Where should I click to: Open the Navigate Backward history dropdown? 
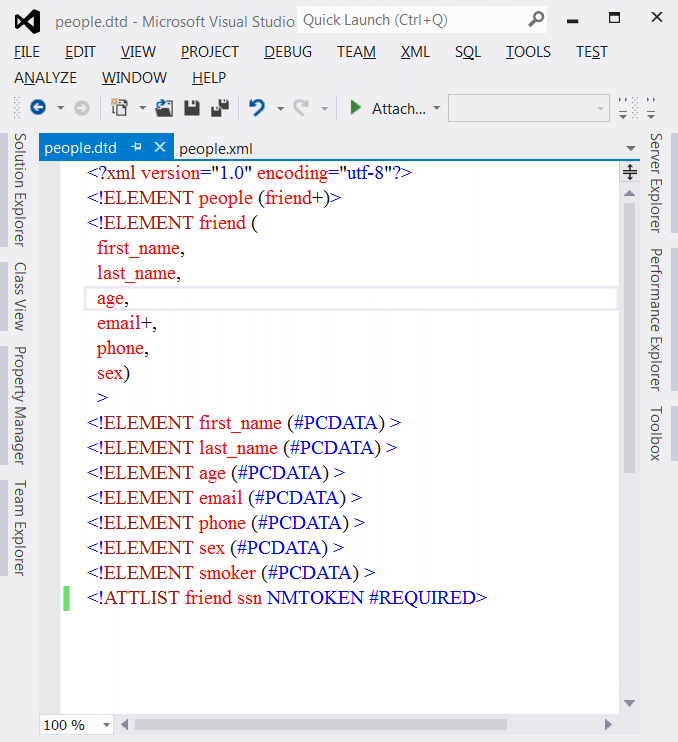tap(61, 108)
